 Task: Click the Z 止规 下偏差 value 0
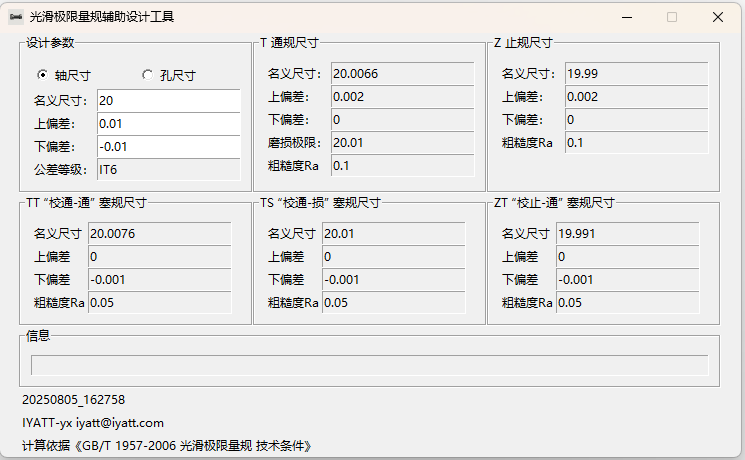pyautogui.click(x=637, y=120)
